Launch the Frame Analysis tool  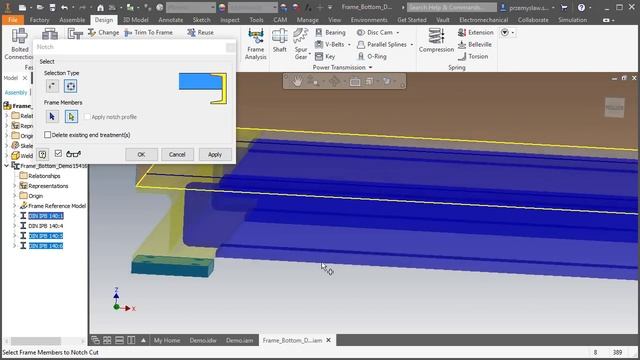tap(256, 44)
